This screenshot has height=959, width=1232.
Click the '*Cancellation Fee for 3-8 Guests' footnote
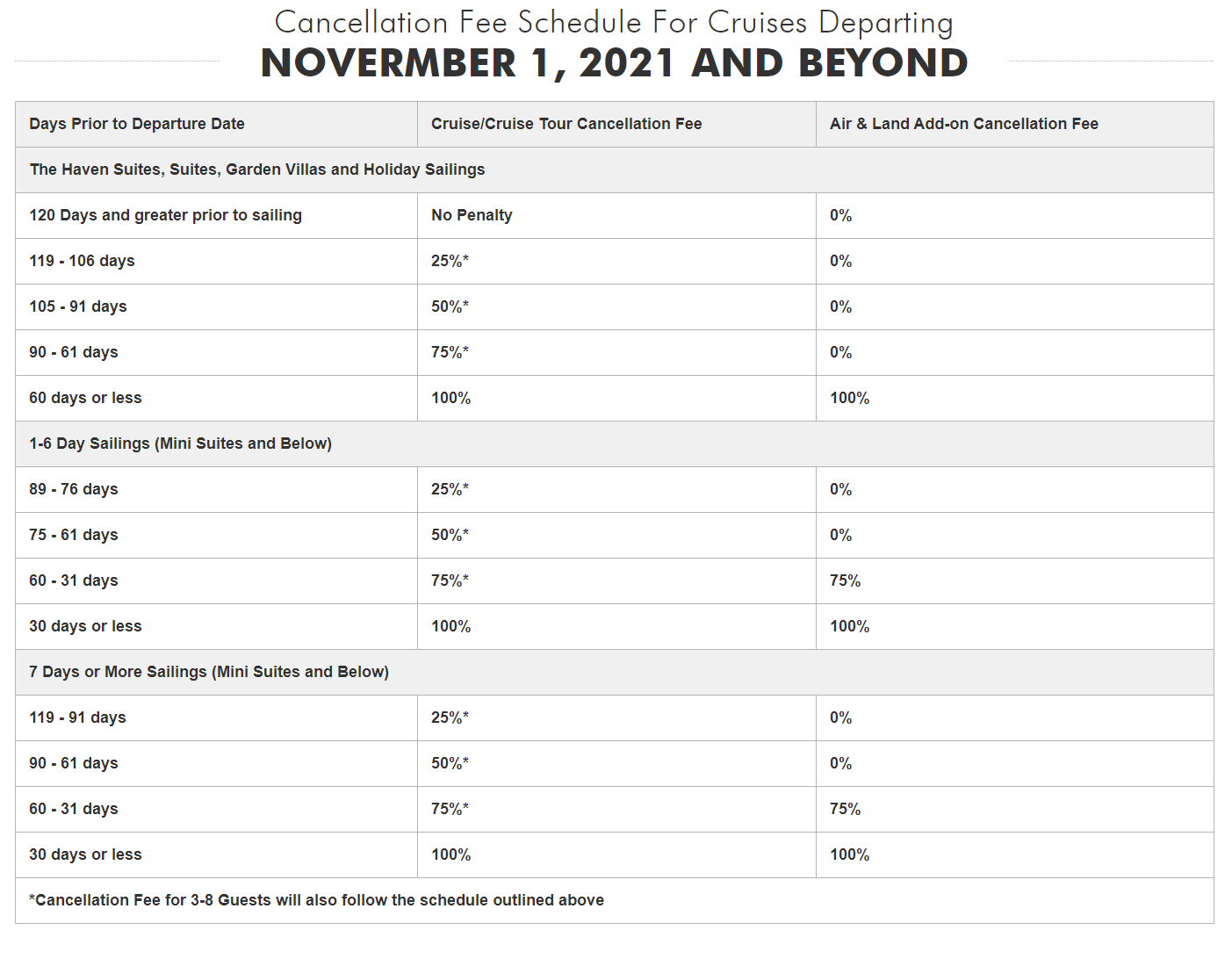click(316, 900)
